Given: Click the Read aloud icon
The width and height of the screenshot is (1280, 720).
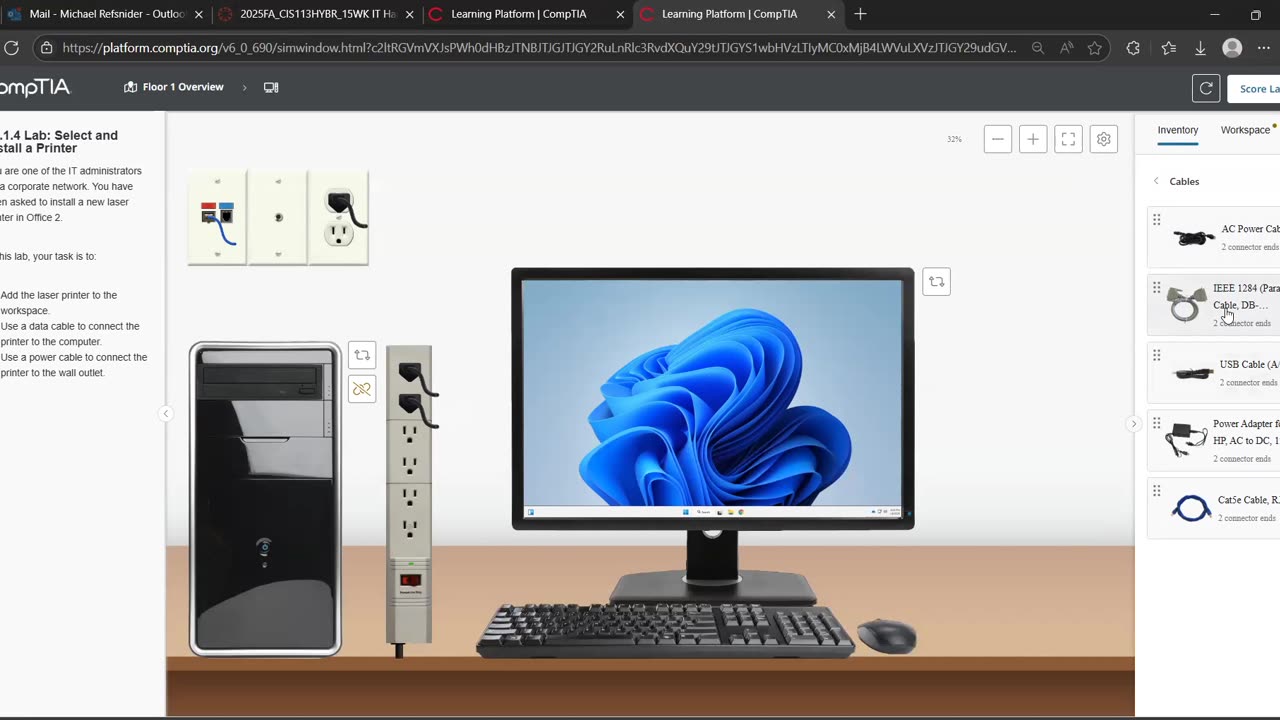Looking at the screenshot, I should coord(1066,48).
